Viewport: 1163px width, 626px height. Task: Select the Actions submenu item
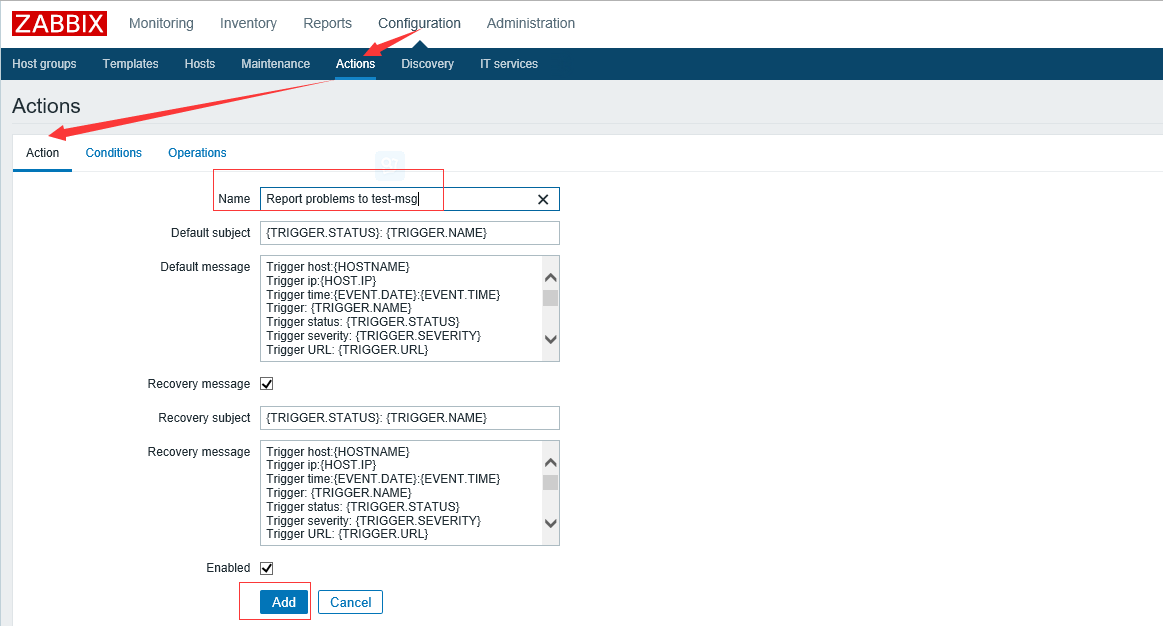coord(355,64)
